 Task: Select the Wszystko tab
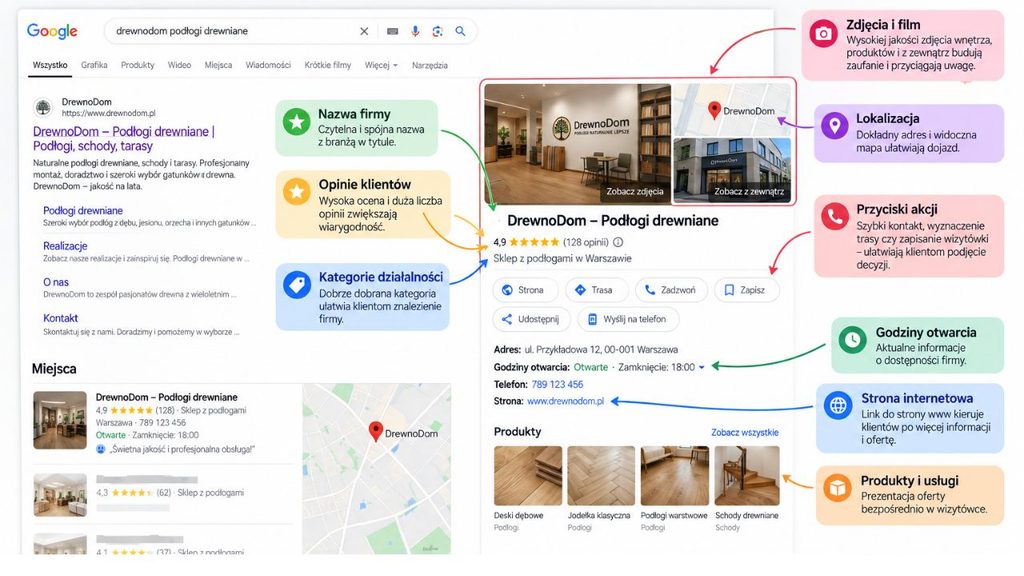pyautogui.click(x=50, y=65)
